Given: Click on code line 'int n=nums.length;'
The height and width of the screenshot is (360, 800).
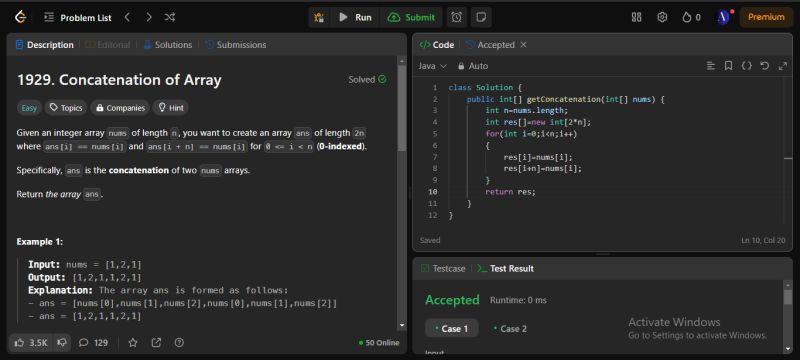Looking at the screenshot, I should click(x=527, y=110).
